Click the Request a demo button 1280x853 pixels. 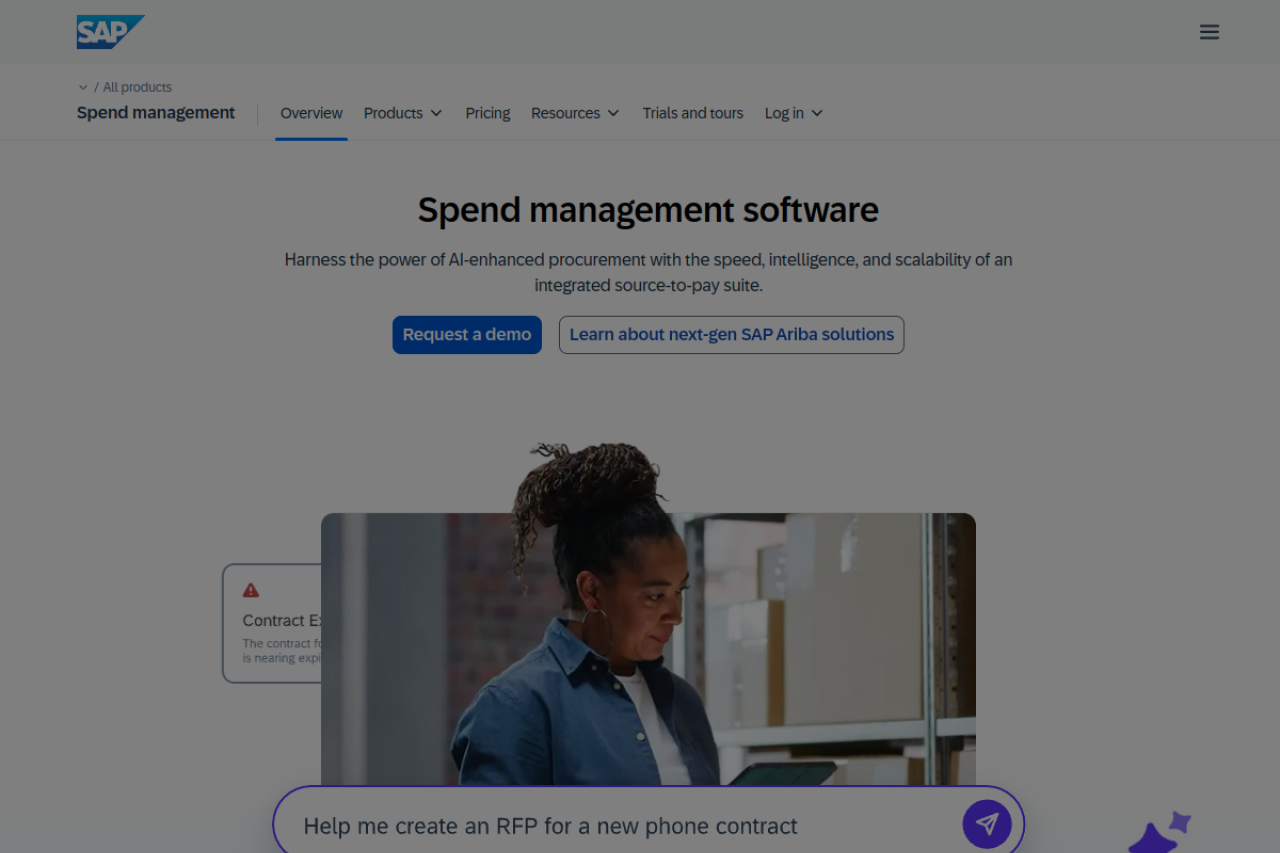(x=467, y=335)
